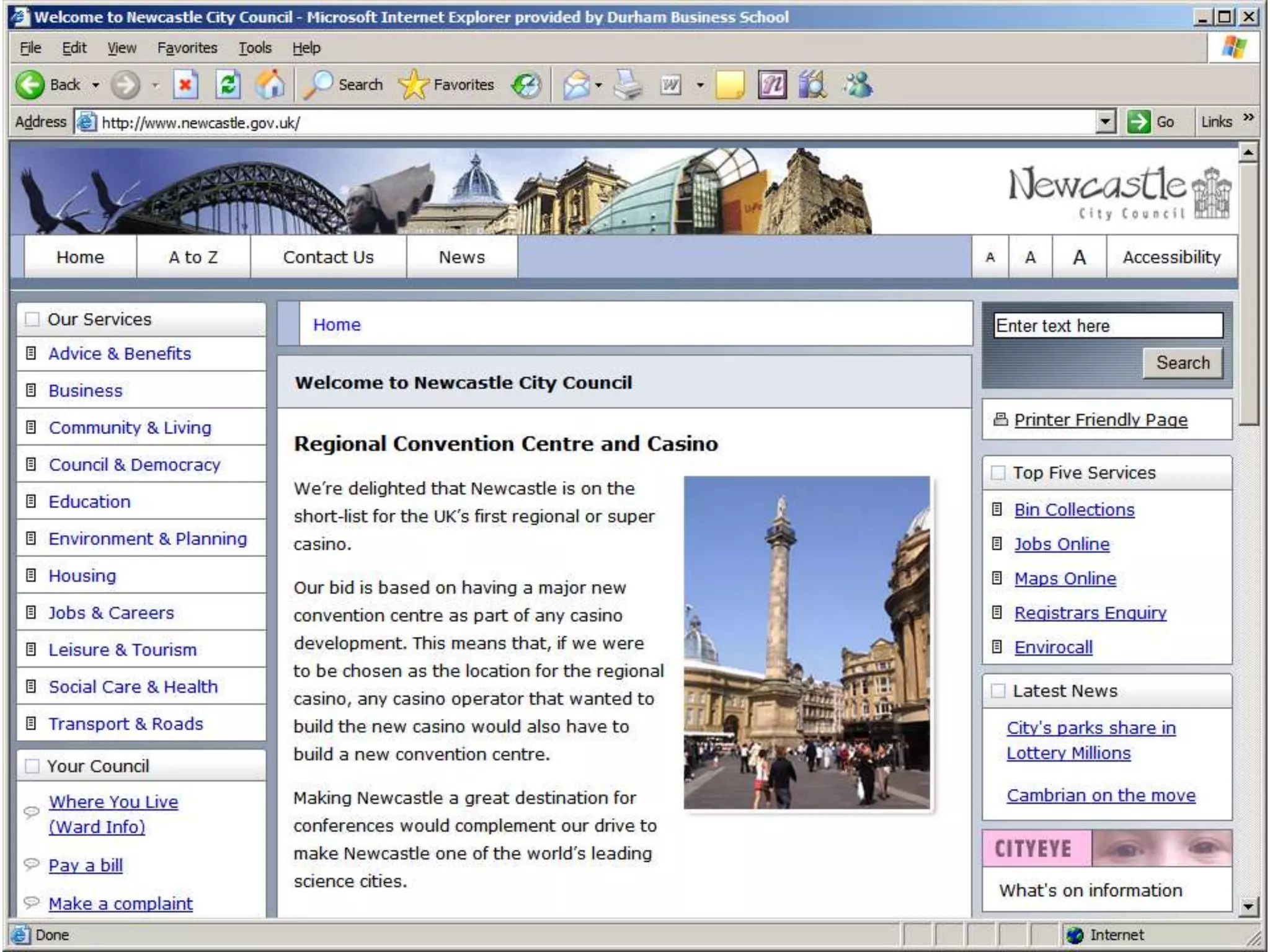Image resolution: width=1270 pixels, height=952 pixels.
Task: Open the Tools menu
Action: click(255, 48)
